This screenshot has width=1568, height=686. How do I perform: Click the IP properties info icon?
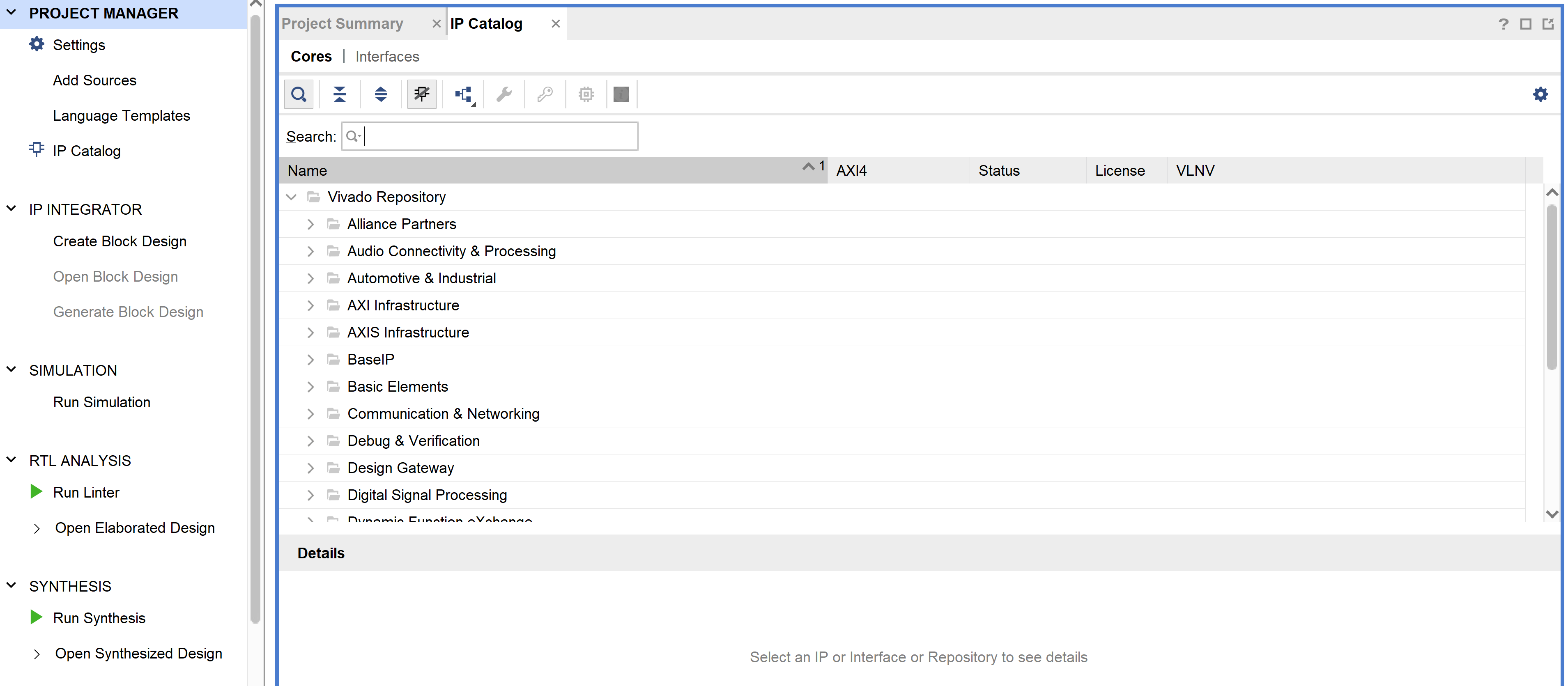pos(621,94)
